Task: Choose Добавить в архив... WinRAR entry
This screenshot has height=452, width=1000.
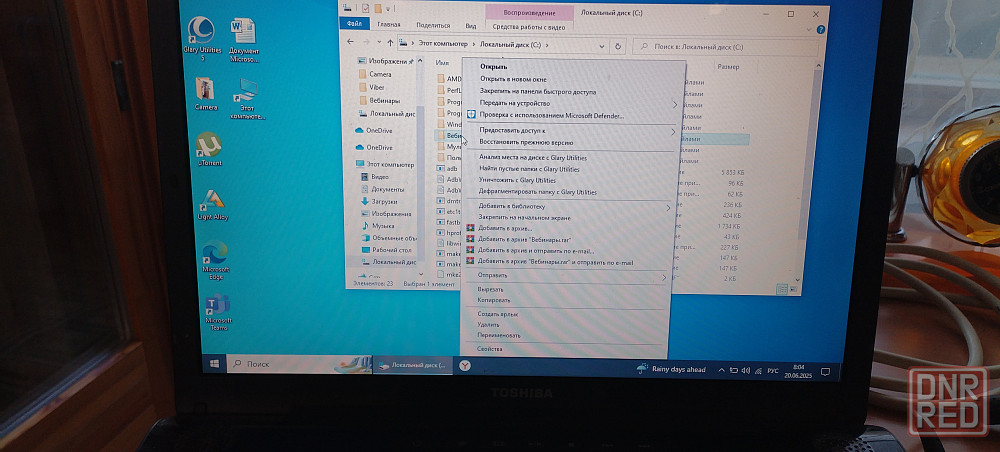Action: 504,228
